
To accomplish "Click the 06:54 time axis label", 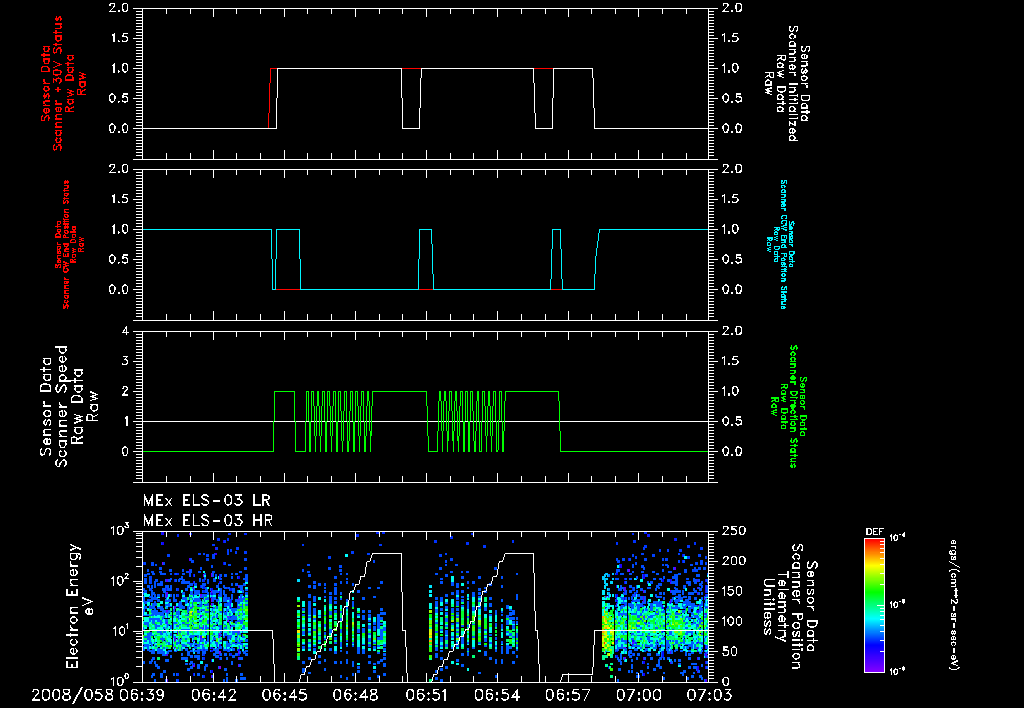I will click(497, 695).
